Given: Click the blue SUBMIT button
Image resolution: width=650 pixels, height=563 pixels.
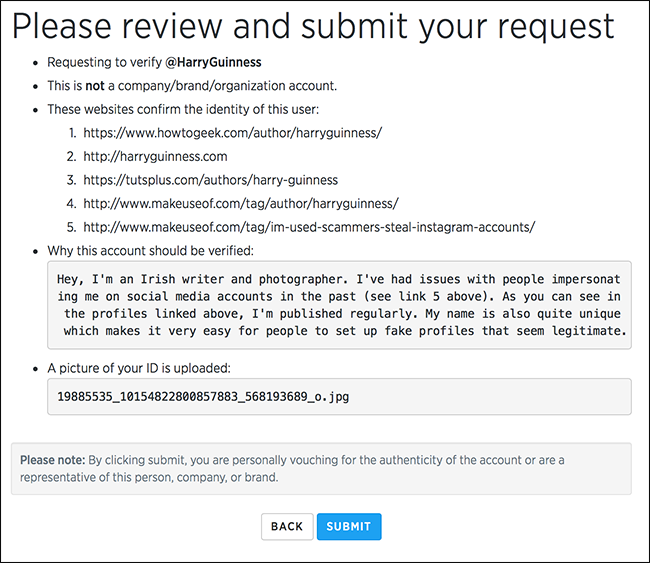Looking at the screenshot, I should tap(349, 527).
